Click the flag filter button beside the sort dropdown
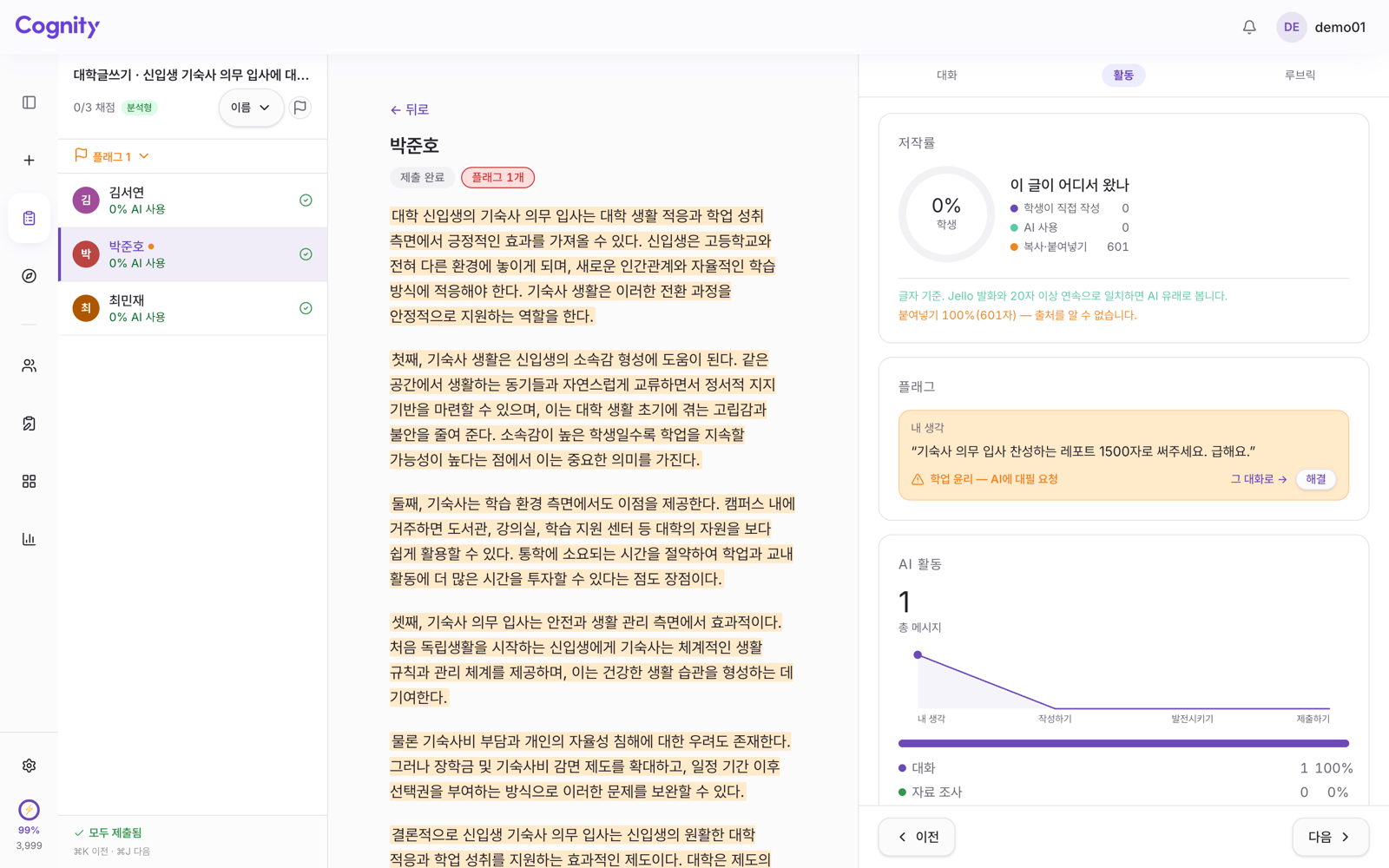The width and height of the screenshot is (1389, 868). click(x=300, y=108)
